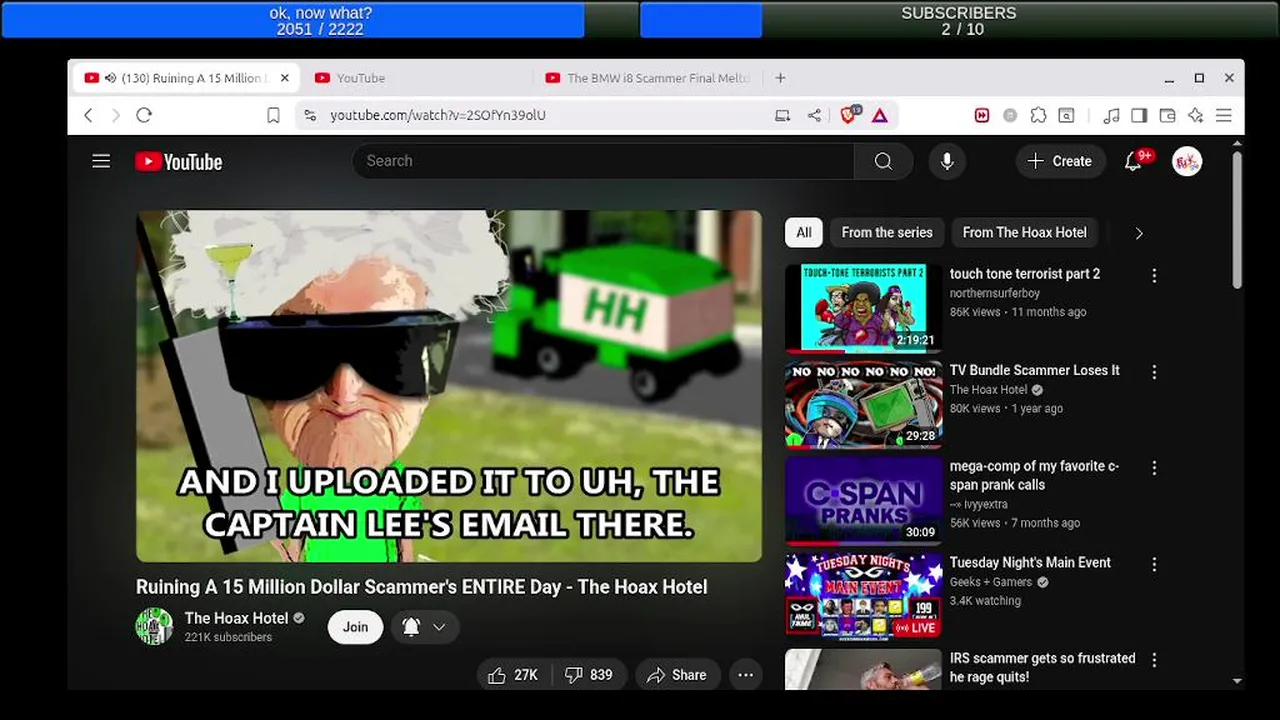Open touch tone terrorists thumbnail

coord(863,308)
